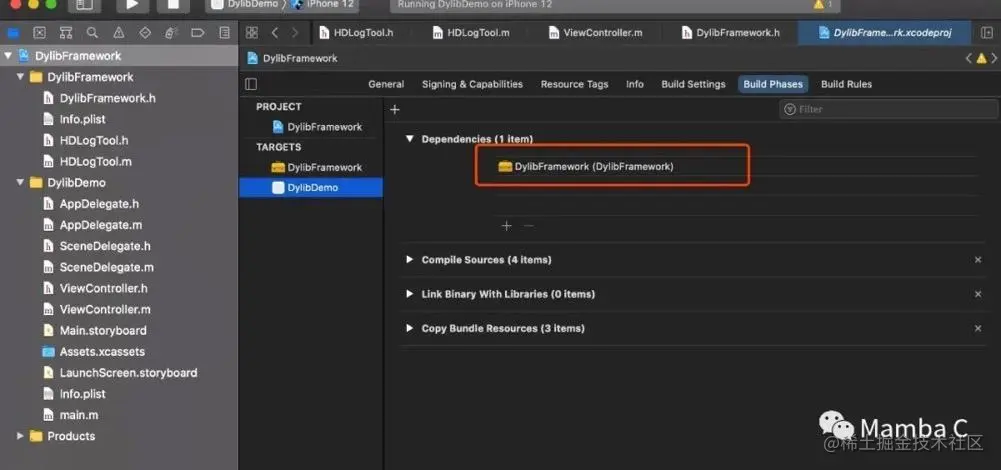Open the DylibDemo scheme selector
The height and width of the screenshot is (470, 1001).
click(x=245, y=4)
